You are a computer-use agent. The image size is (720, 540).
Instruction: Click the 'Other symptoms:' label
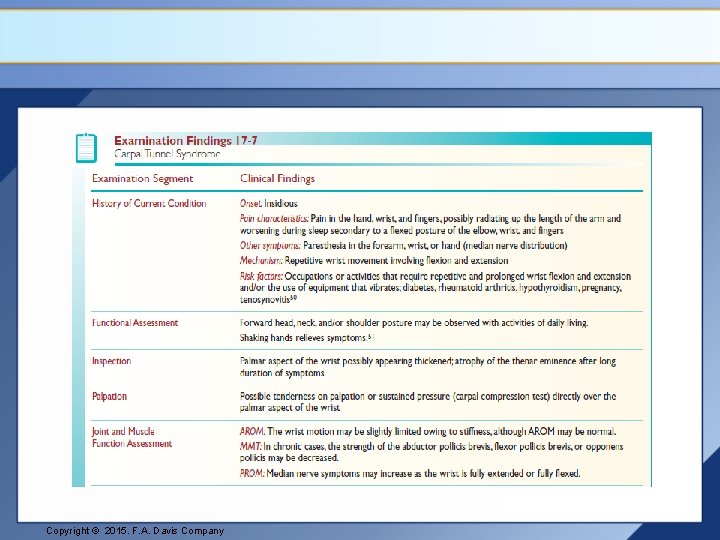pos(270,246)
